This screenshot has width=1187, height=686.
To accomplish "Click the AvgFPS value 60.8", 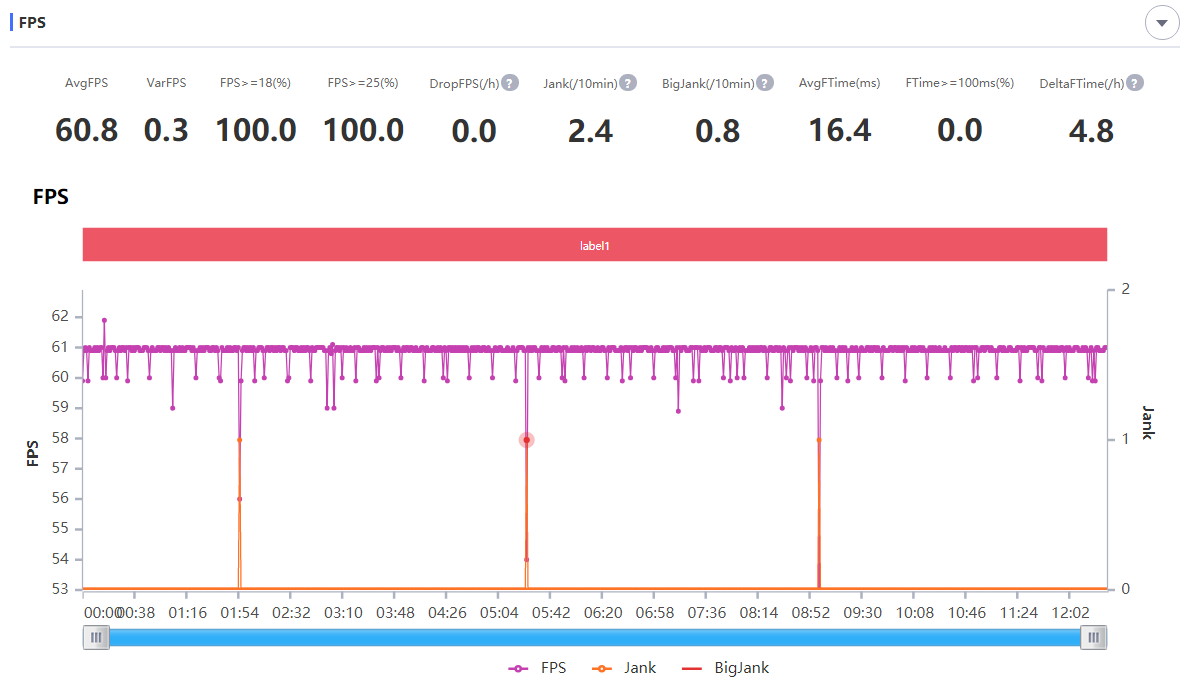I will (86, 130).
